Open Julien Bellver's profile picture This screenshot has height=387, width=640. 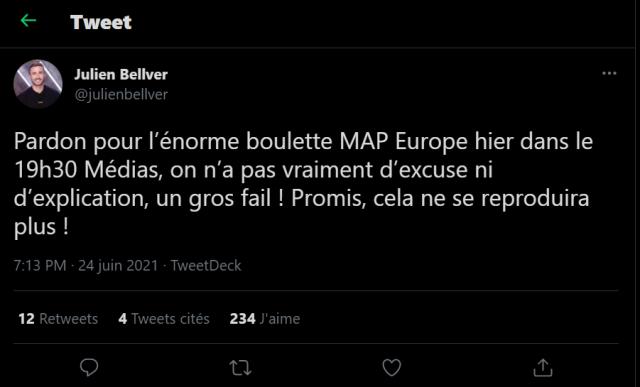(x=38, y=84)
